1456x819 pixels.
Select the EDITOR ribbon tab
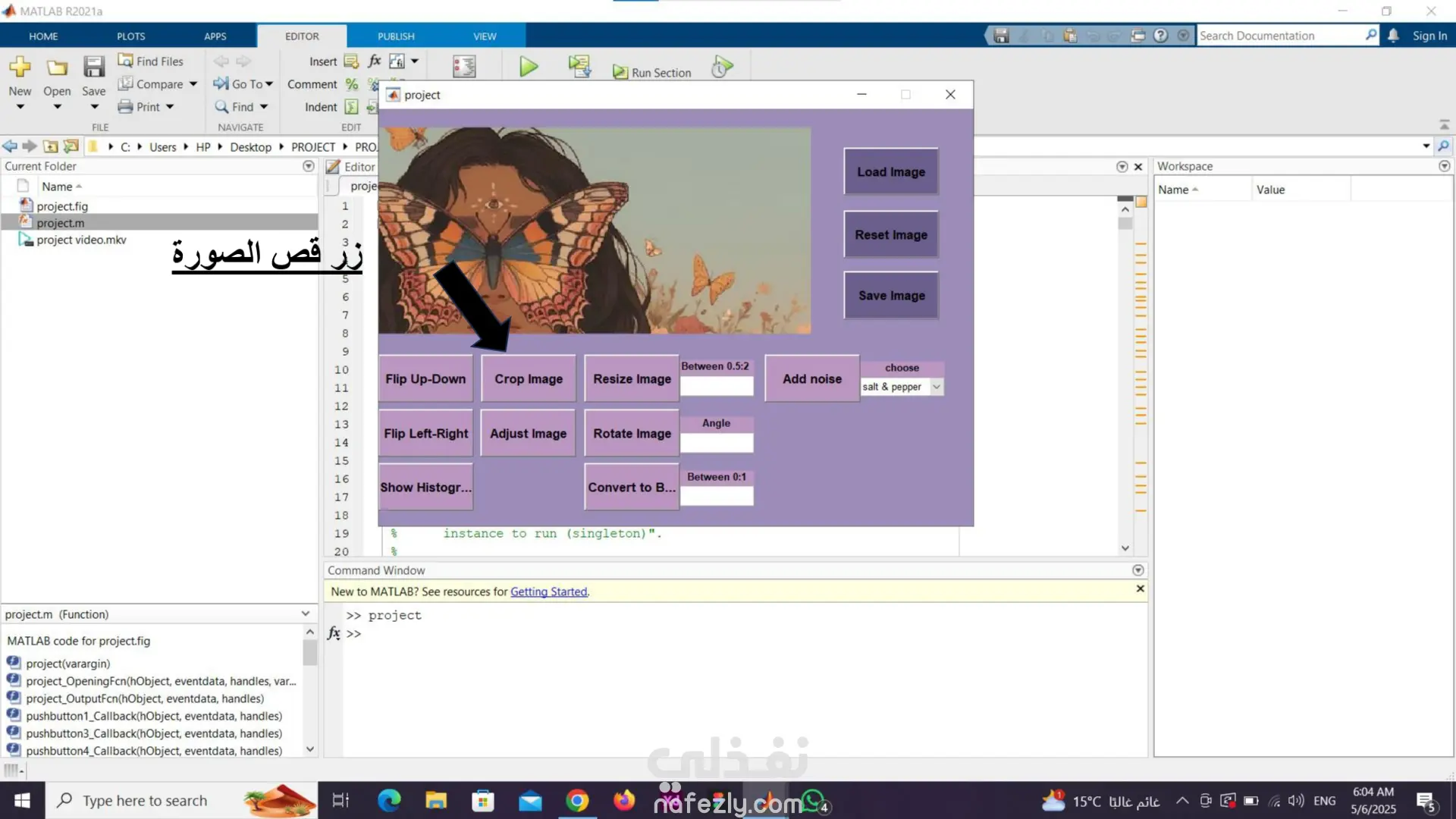[x=302, y=36]
